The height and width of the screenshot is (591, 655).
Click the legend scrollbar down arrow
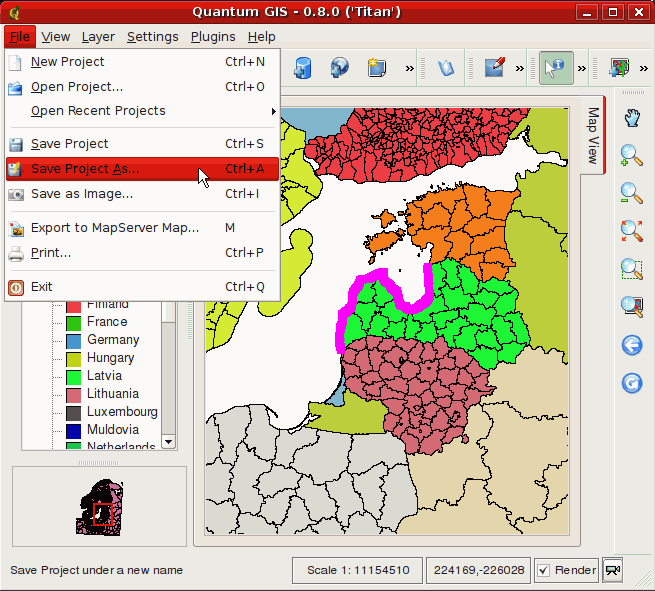[169, 441]
